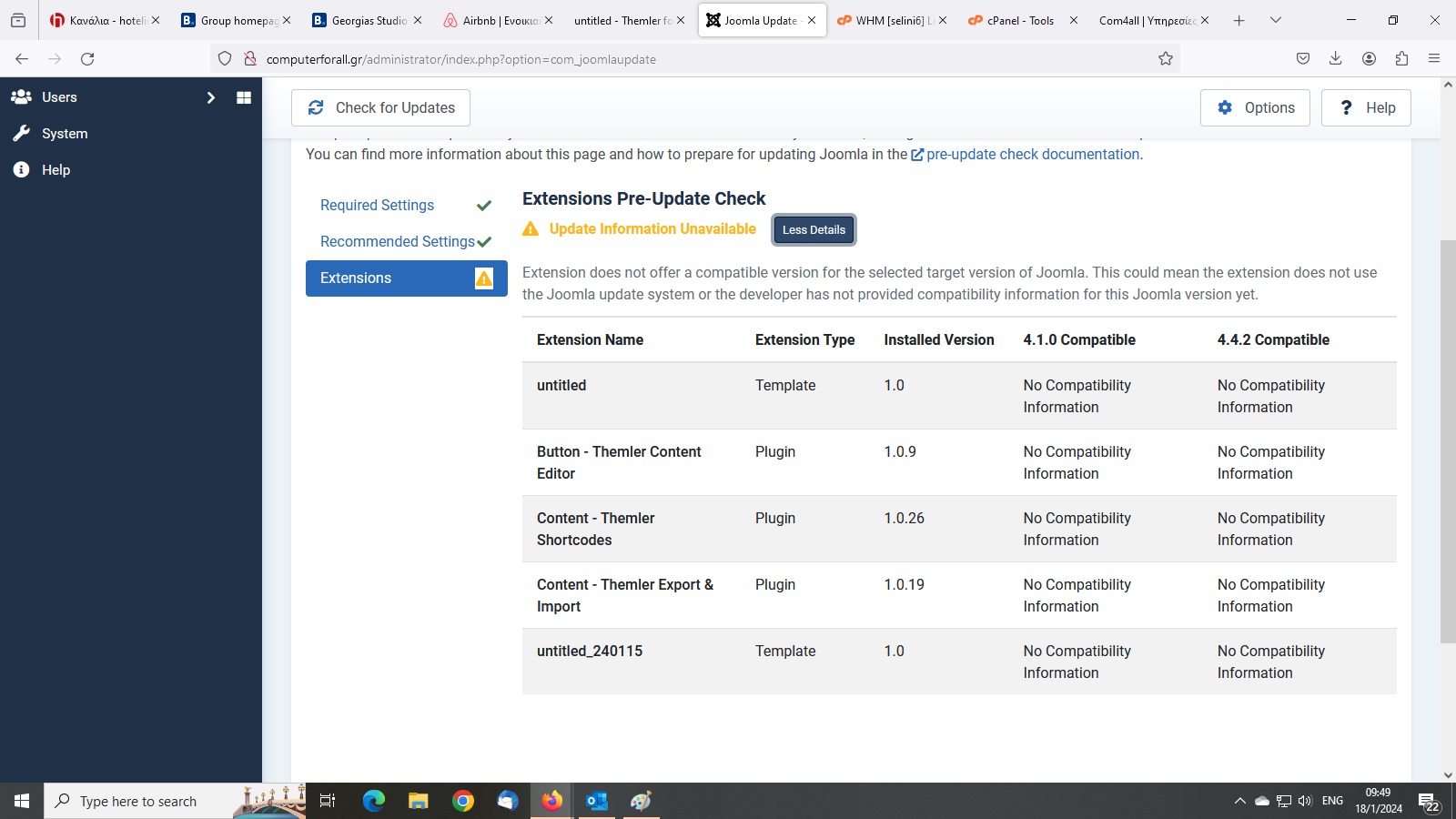Click the site security lock icon
Screen dimensions: 1456x819
(250, 59)
